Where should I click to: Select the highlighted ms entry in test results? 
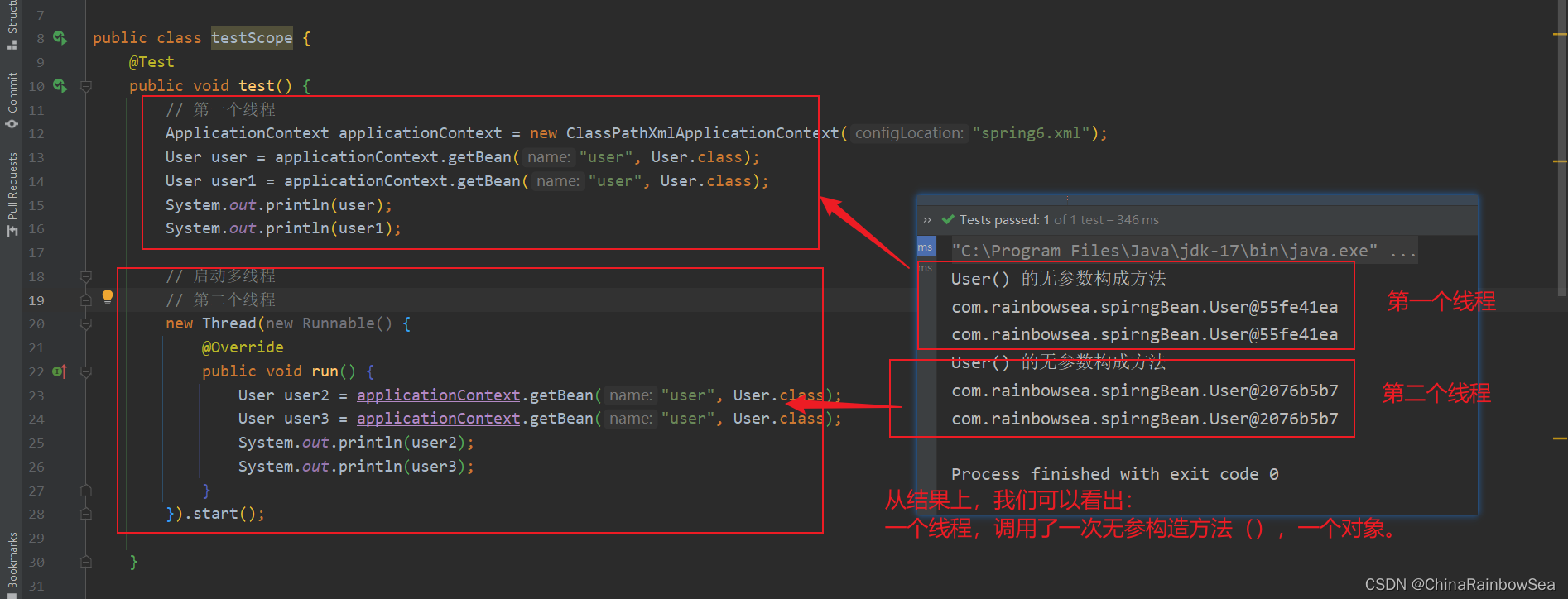926,247
